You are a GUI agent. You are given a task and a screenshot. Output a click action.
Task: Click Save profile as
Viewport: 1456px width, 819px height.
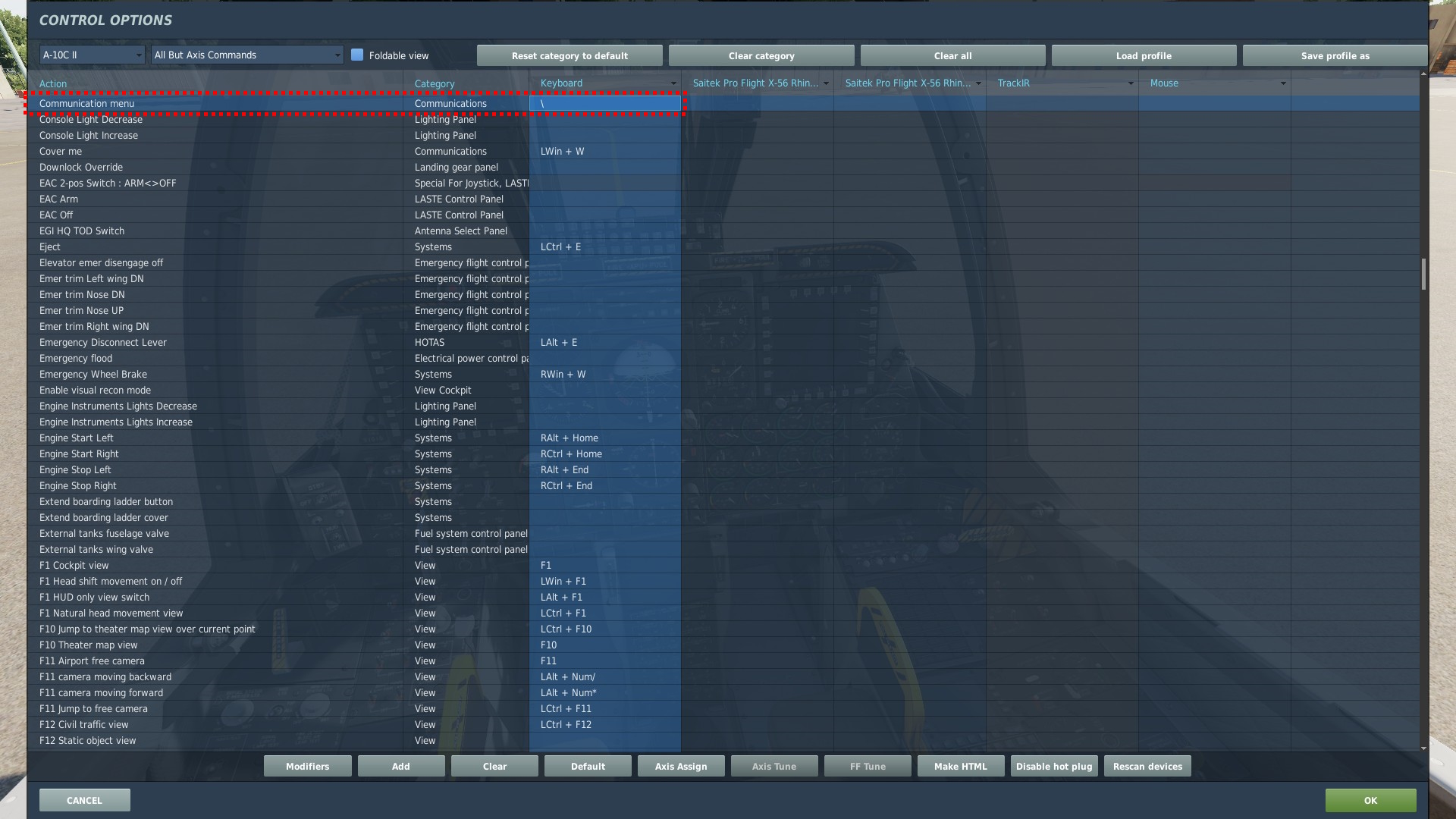(x=1335, y=55)
